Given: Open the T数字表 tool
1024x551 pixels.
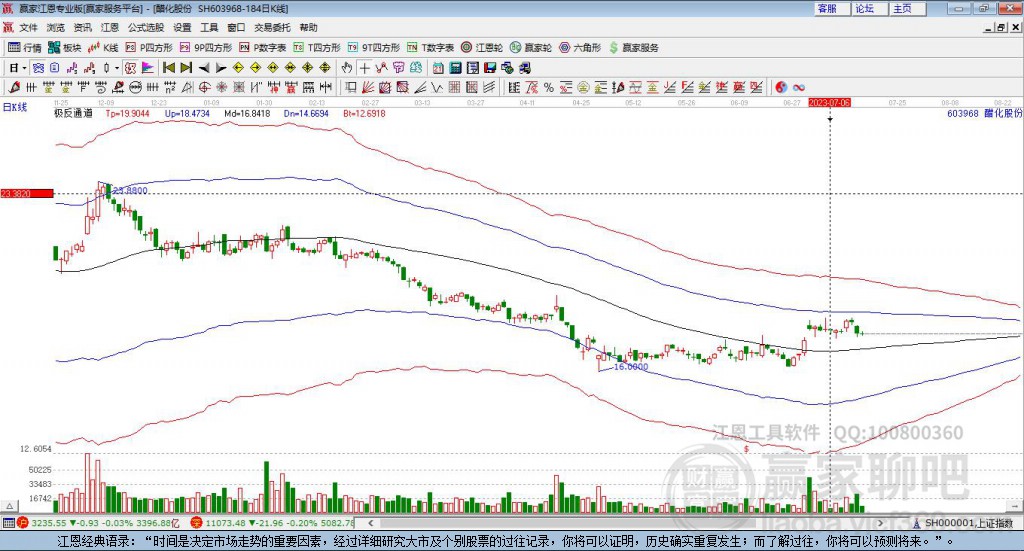Looking at the screenshot, I should (430, 48).
